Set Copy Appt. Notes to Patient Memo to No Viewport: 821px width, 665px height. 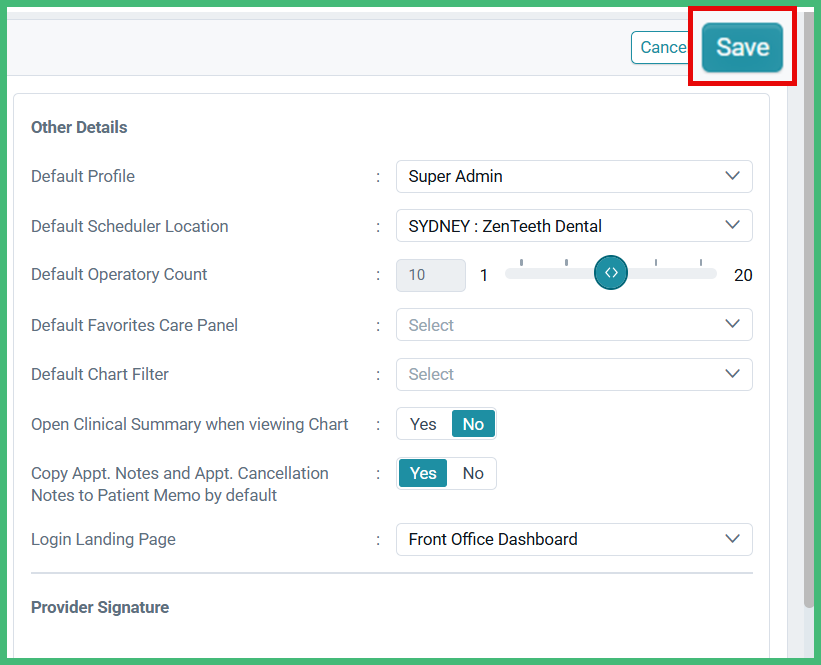(472, 473)
